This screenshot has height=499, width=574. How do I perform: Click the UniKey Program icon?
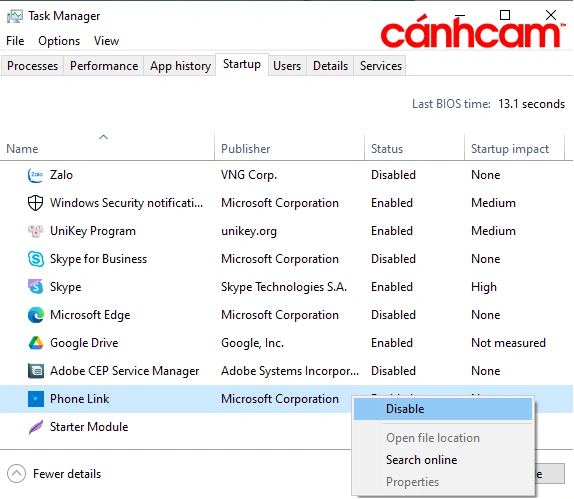tap(36, 231)
